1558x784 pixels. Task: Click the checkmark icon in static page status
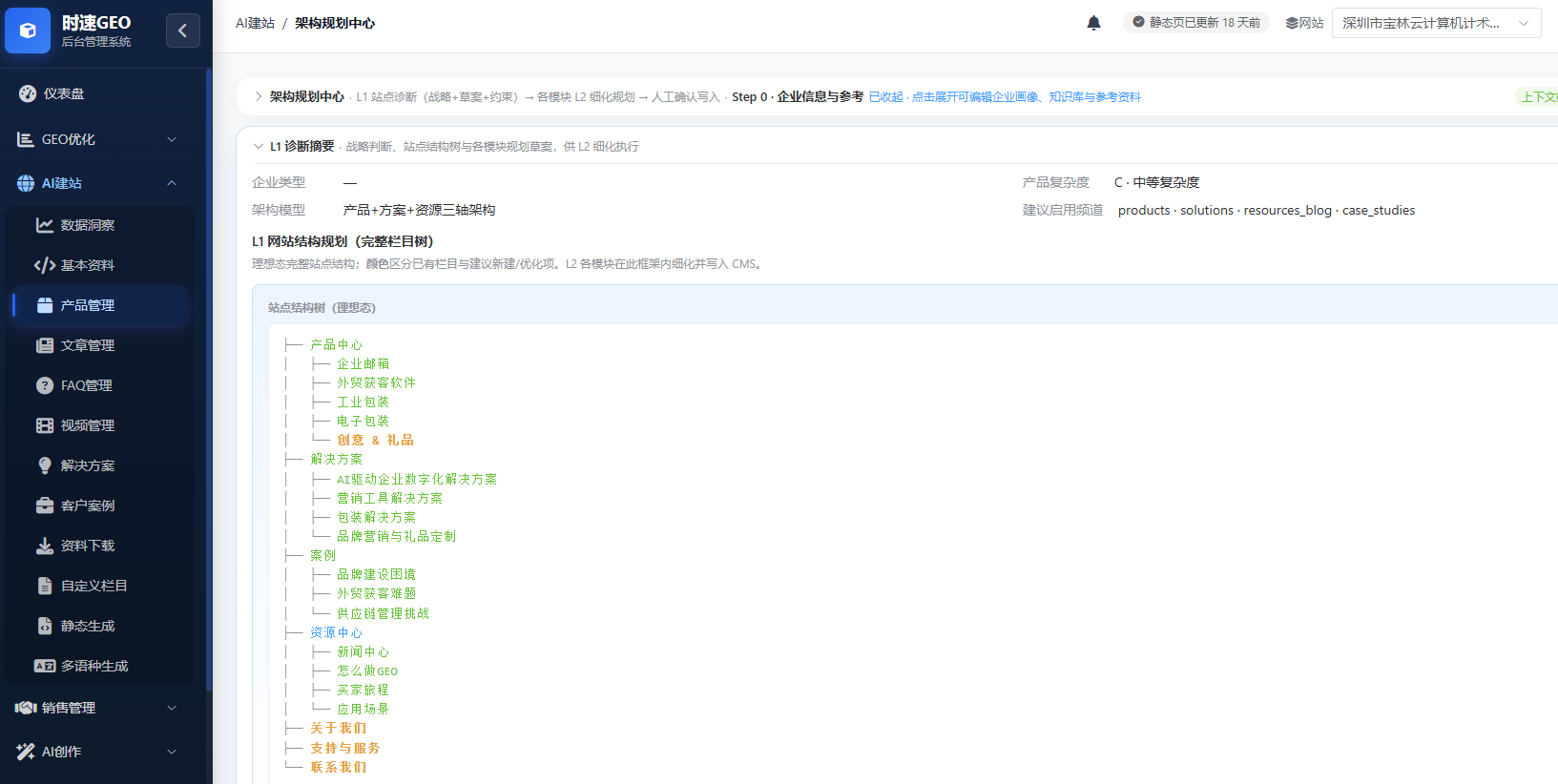(x=1138, y=22)
